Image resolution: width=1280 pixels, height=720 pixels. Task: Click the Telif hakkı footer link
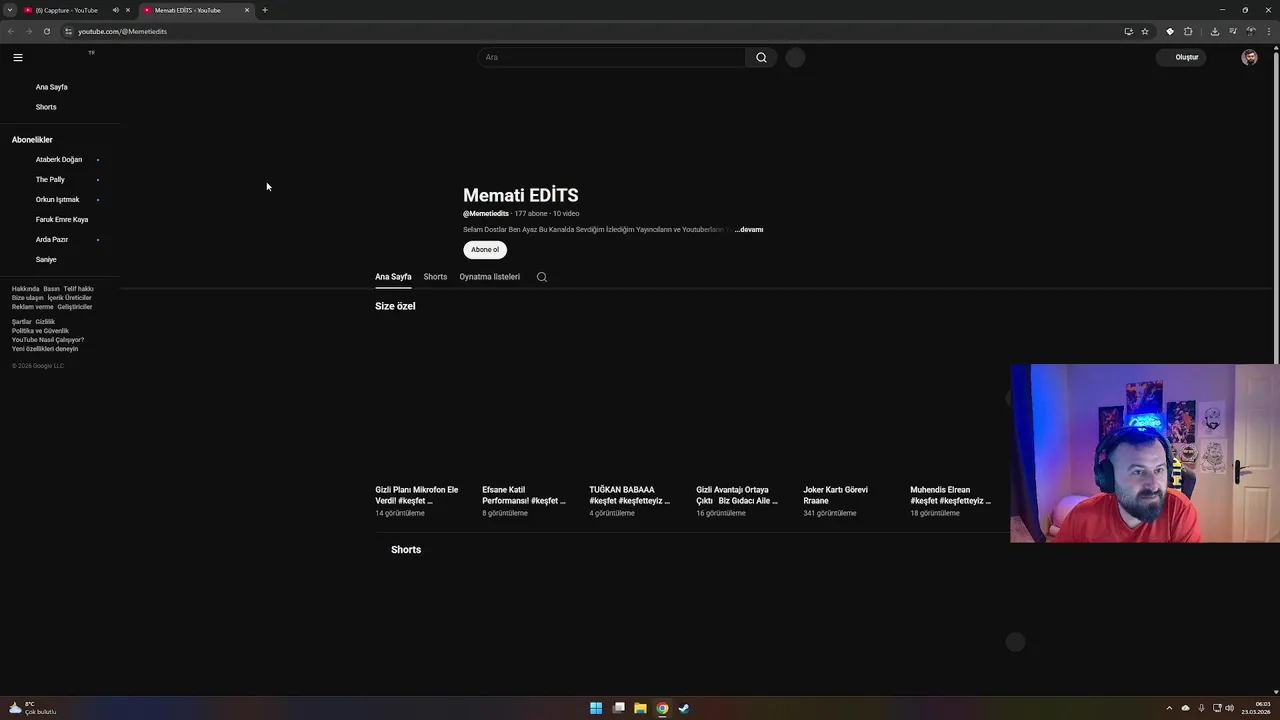pos(78,289)
